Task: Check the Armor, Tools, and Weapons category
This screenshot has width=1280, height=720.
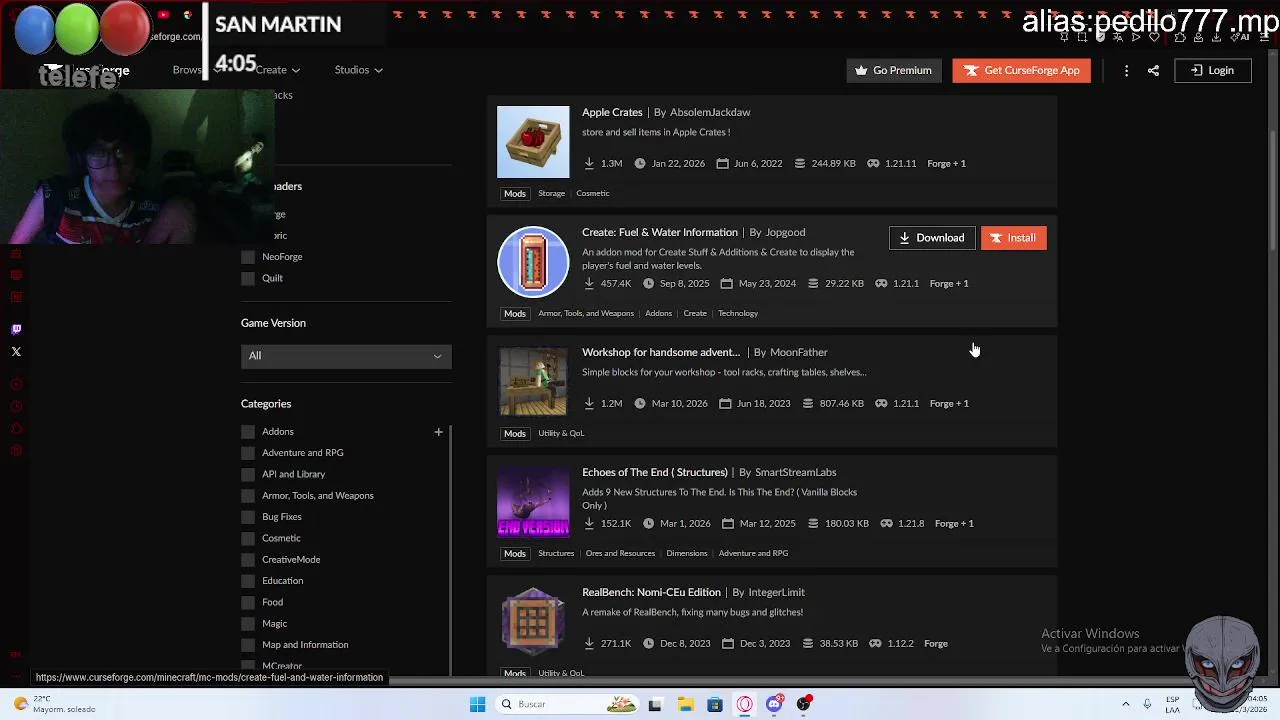Action: tap(248, 496)
